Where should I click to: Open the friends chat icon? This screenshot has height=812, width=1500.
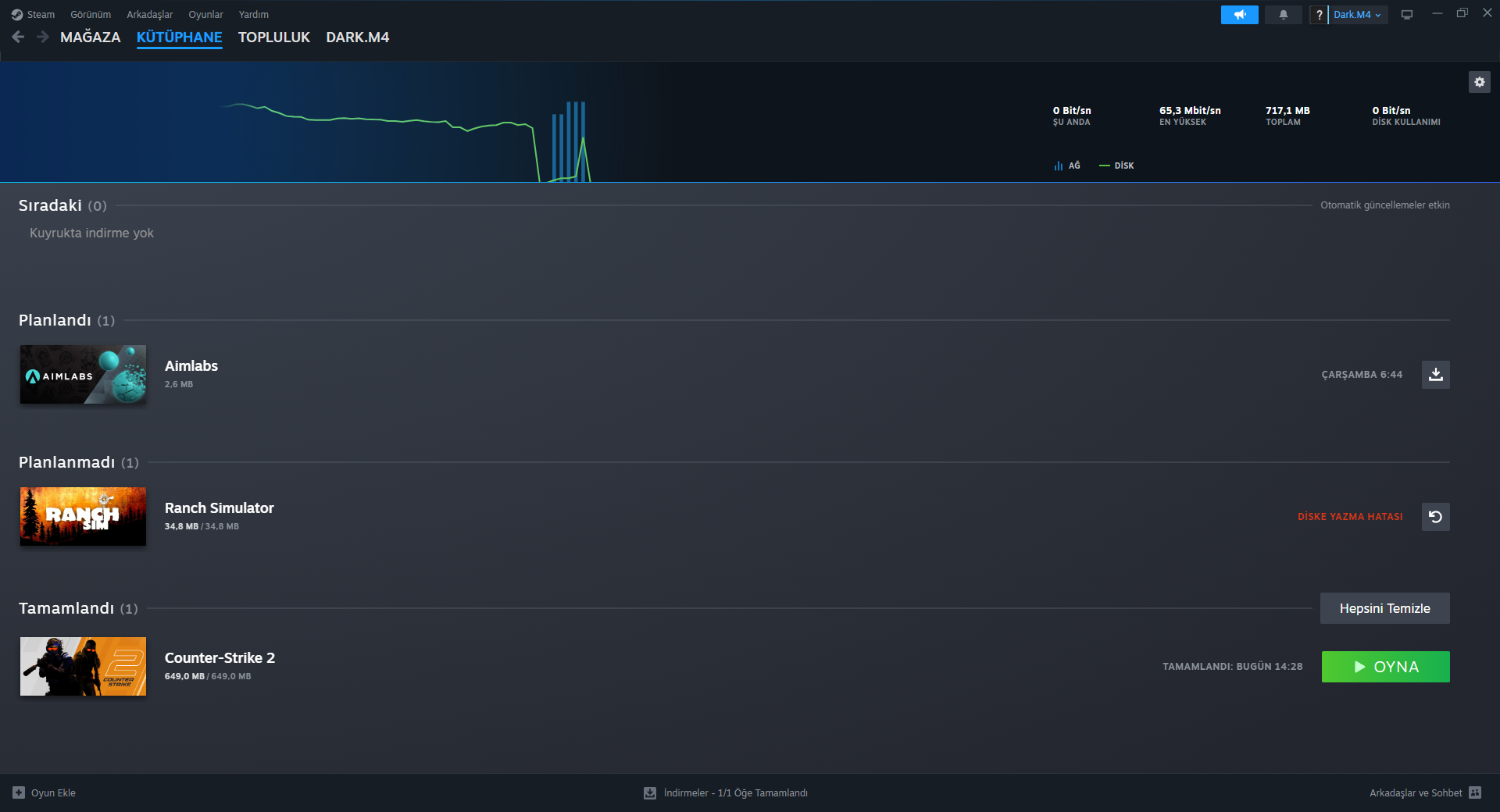tap(1475, 792)
